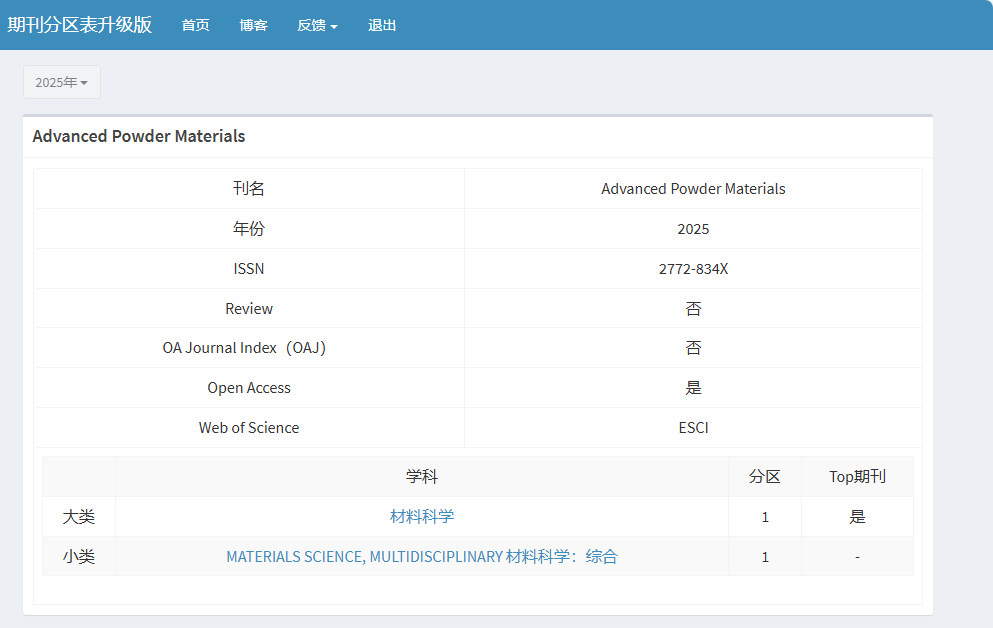Viewport: 993px width, 628px height.
Task: Click the ESCI Web of Science value
Action: tap(693, 428)
